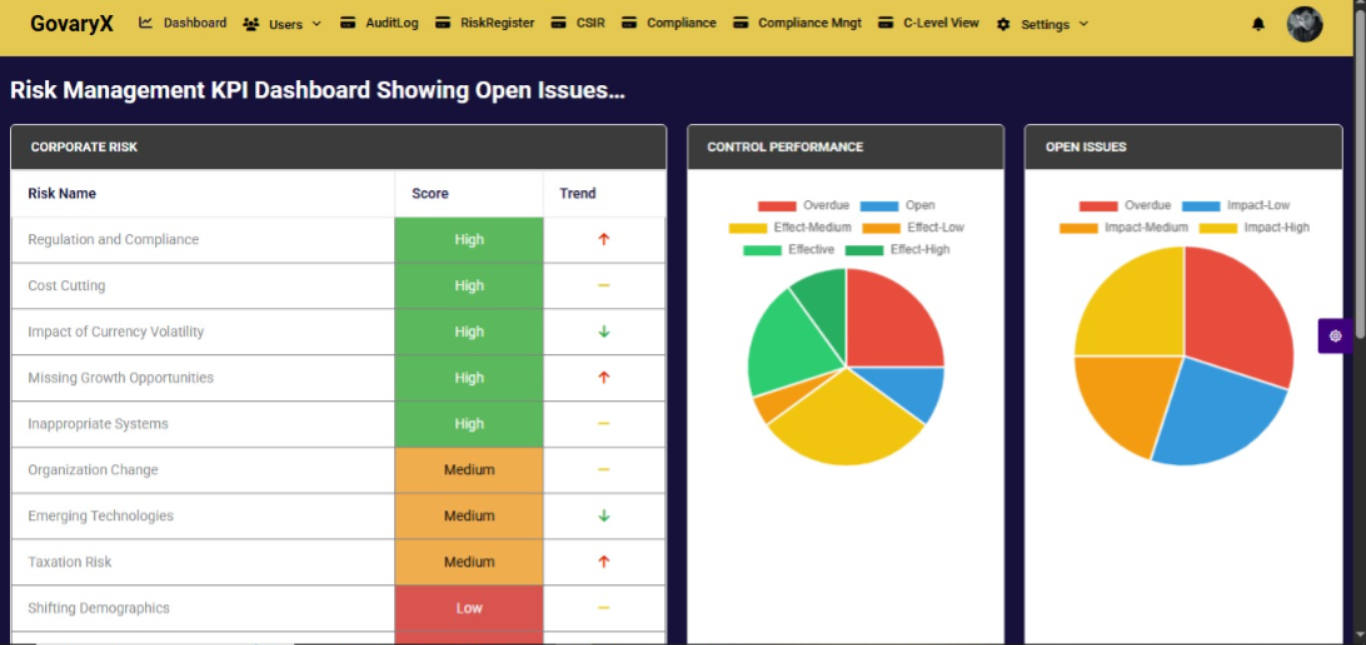Toggle Open legend in Control Performance chart

point(897,205)
